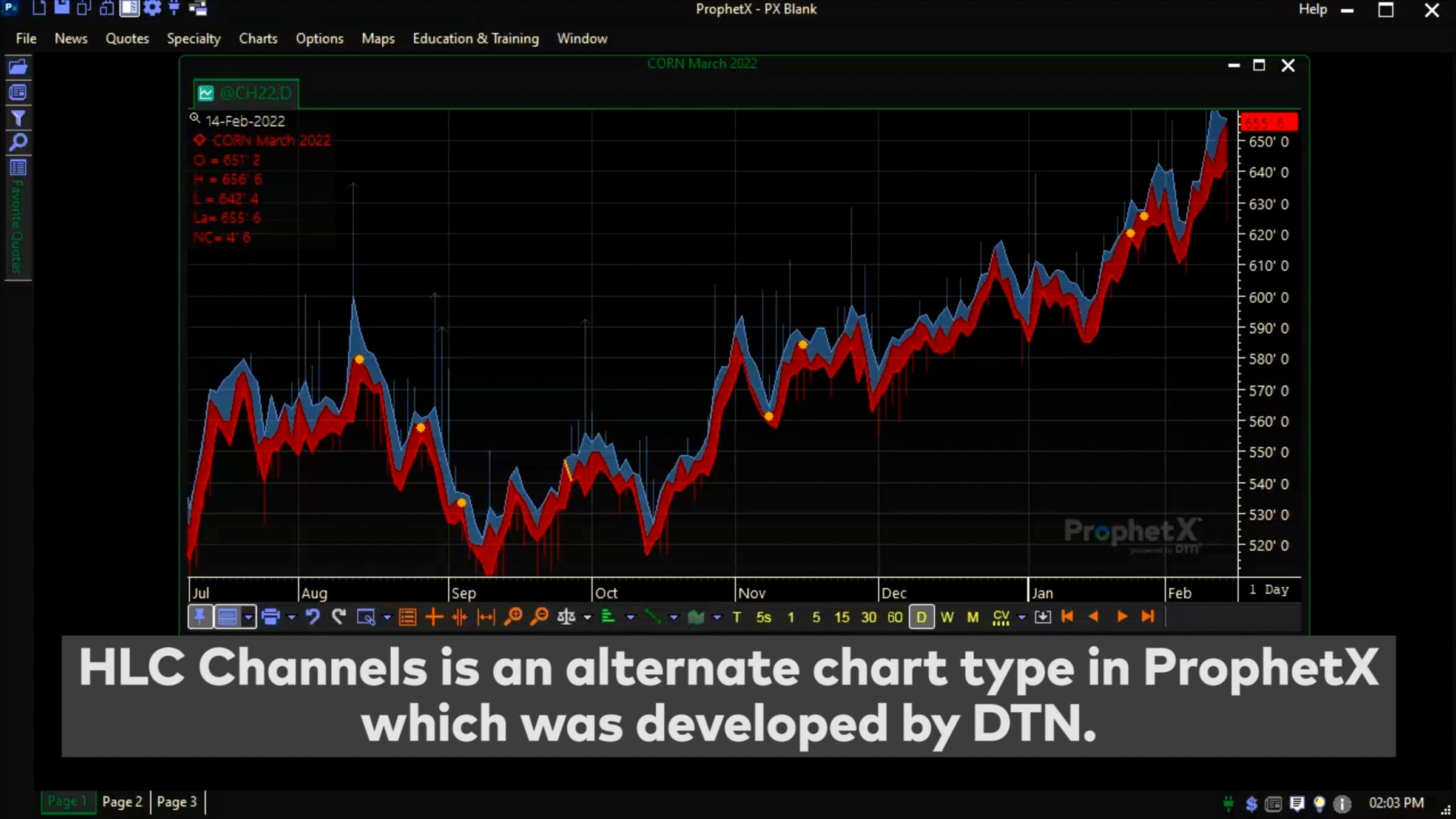The image size is (1456, 819).
Task: Click the redo arrow in chart toolbar
Action: pos(339,617)
